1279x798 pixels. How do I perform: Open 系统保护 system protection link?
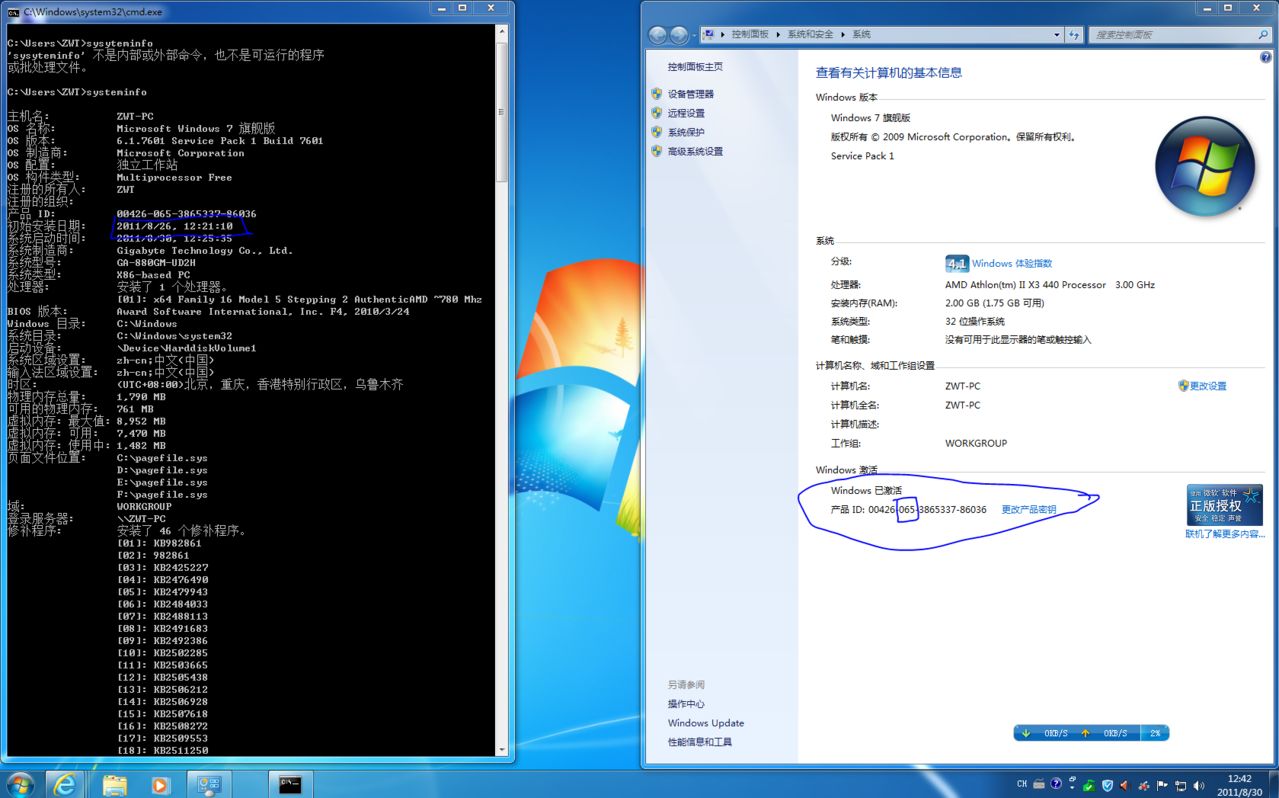[x=686, y=132]
